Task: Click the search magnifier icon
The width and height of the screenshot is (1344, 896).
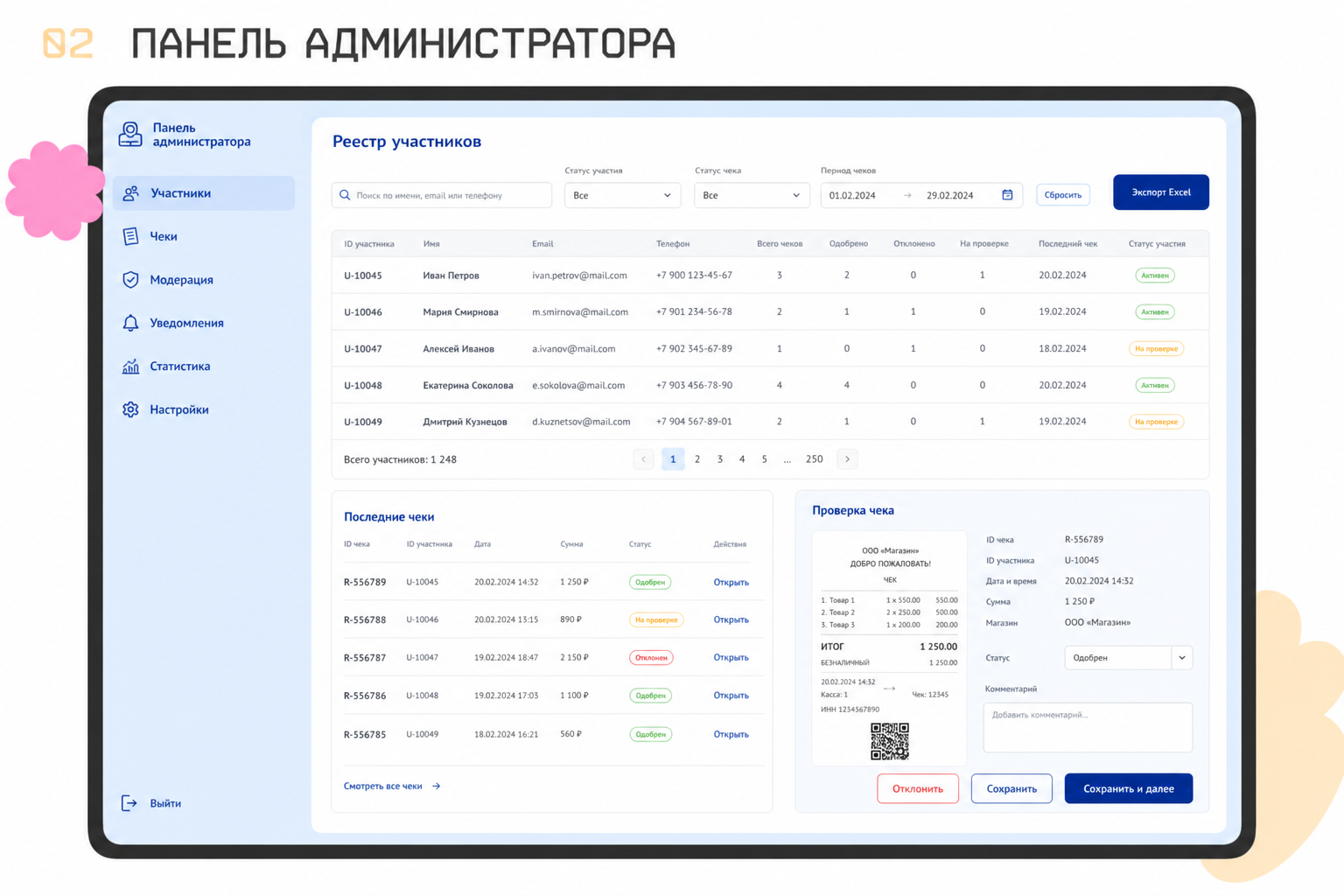Action: click(345, 195)
